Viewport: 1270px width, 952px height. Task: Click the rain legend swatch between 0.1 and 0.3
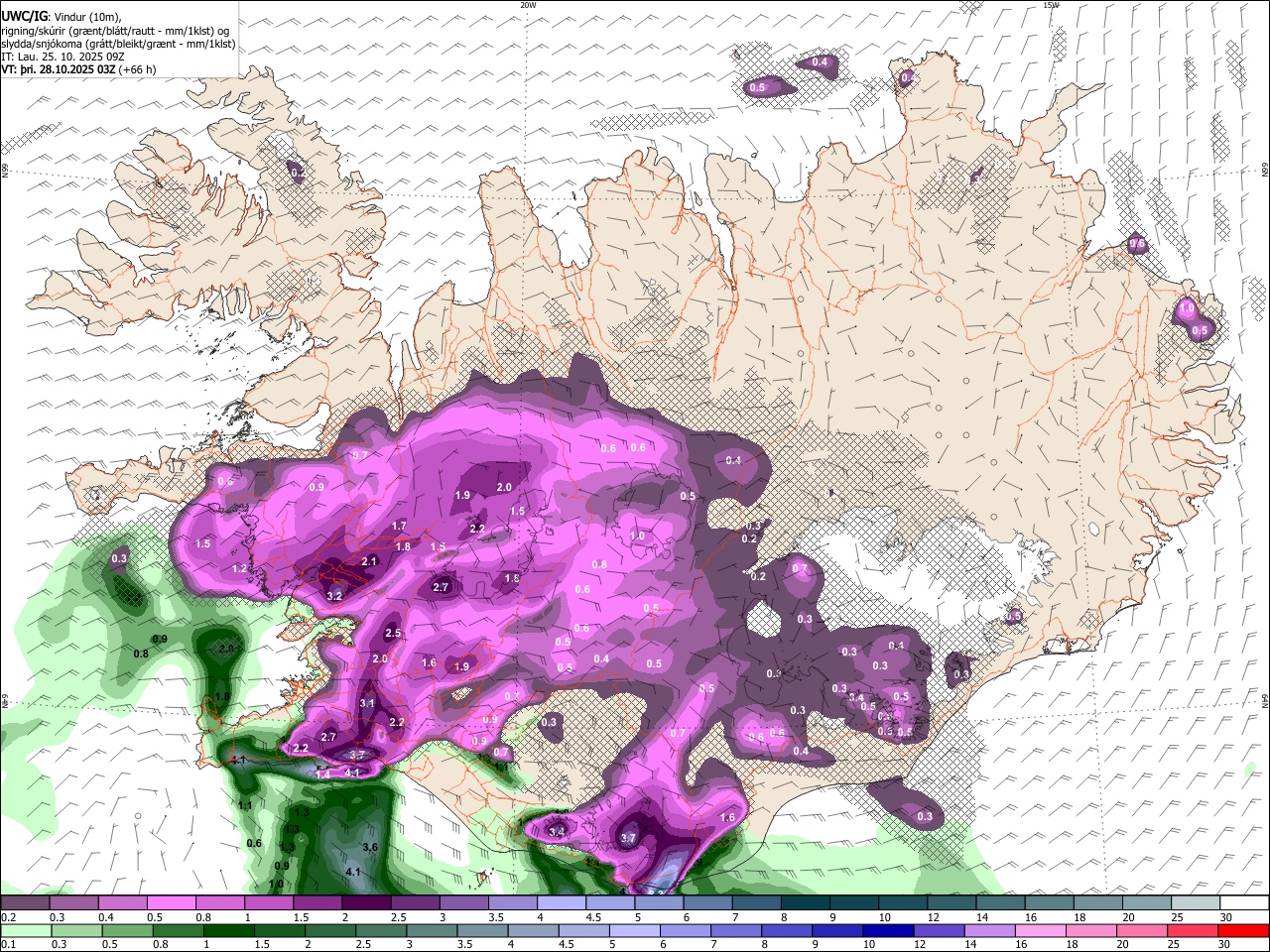tap(28, 930)
